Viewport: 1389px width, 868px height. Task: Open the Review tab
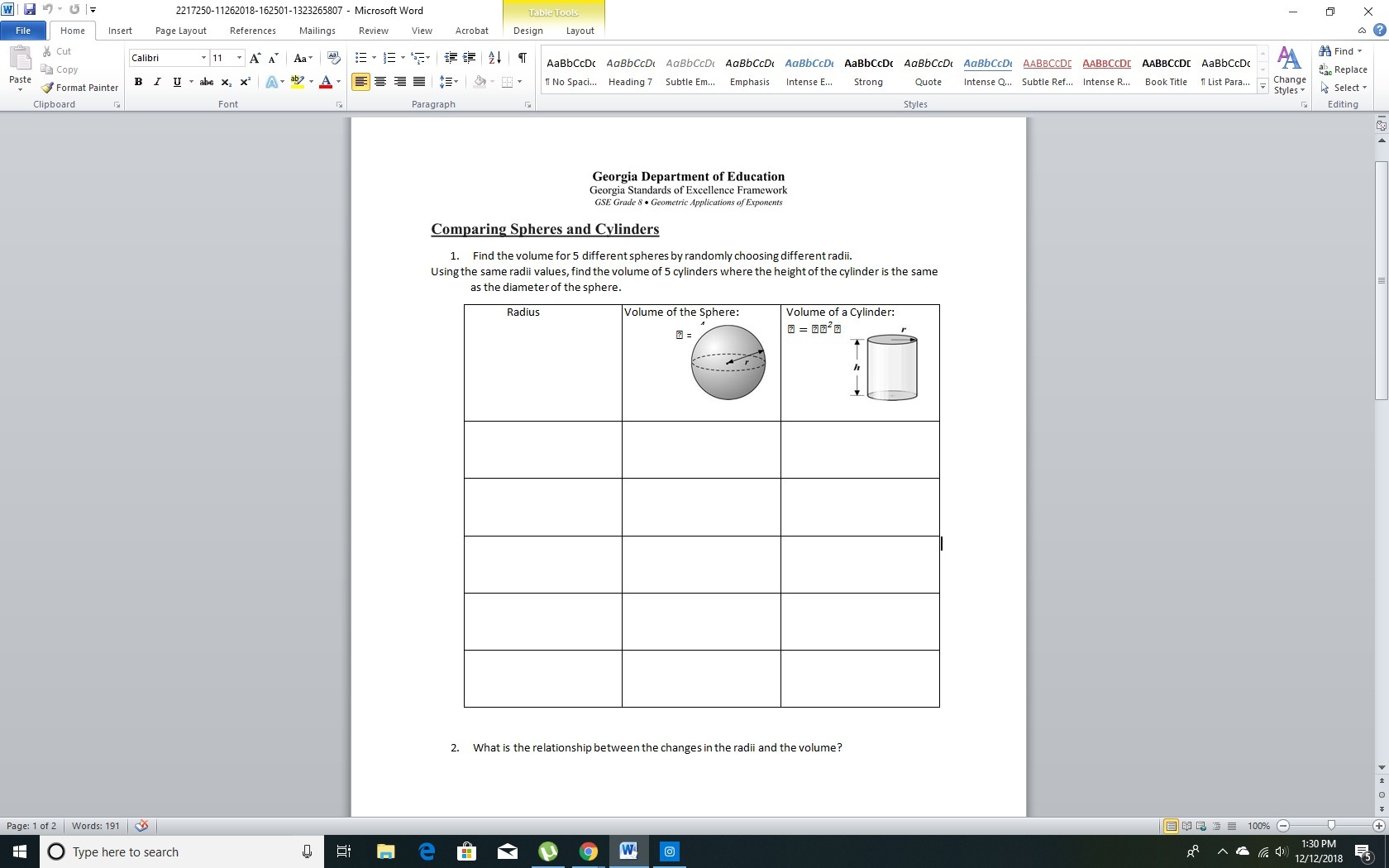373,31
